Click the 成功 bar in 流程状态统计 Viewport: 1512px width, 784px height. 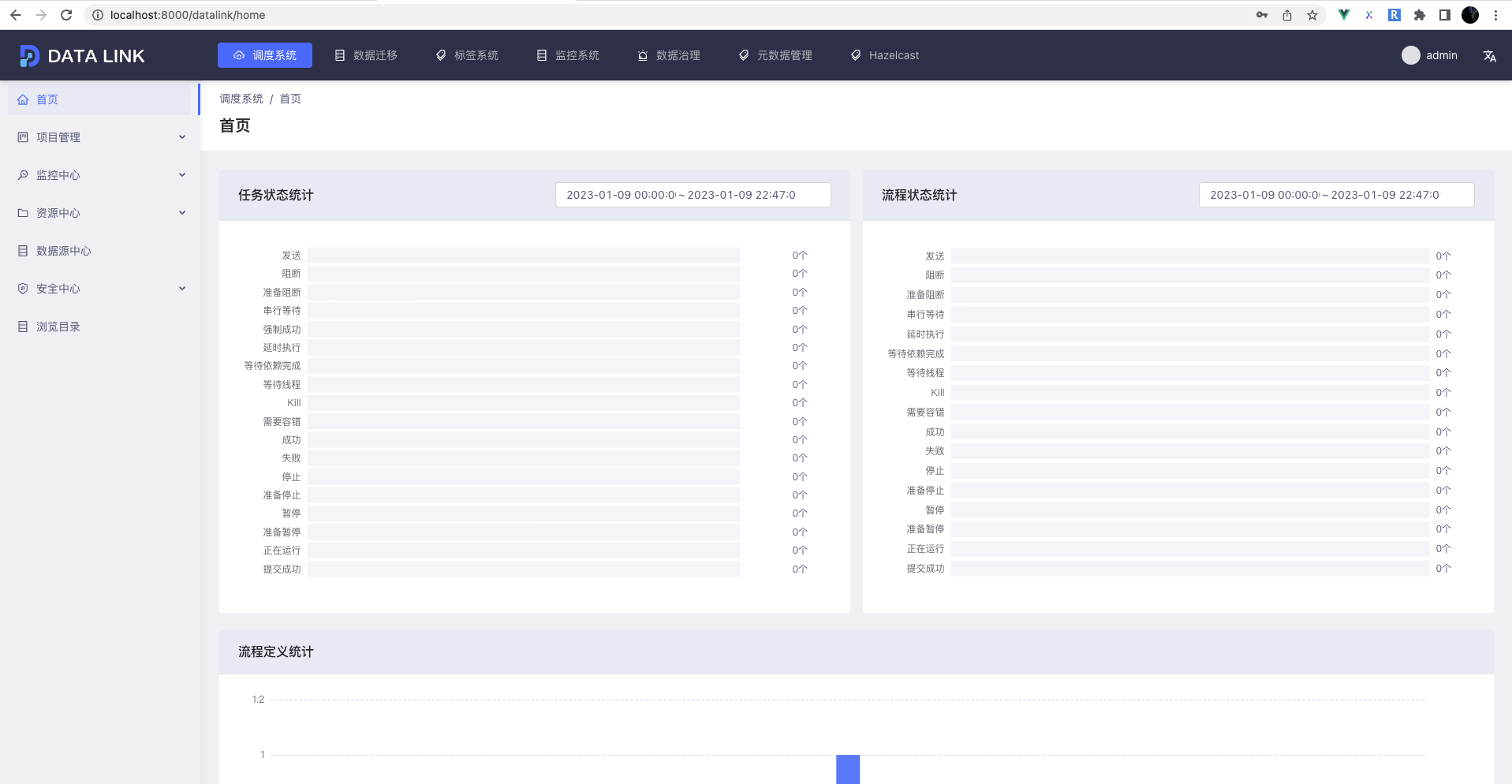pos(1190,432)
